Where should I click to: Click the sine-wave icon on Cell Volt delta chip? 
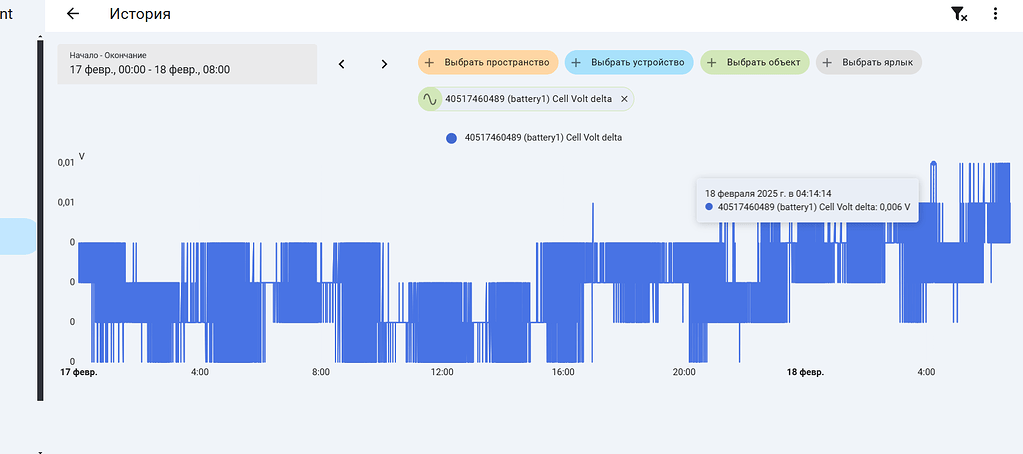429,99
